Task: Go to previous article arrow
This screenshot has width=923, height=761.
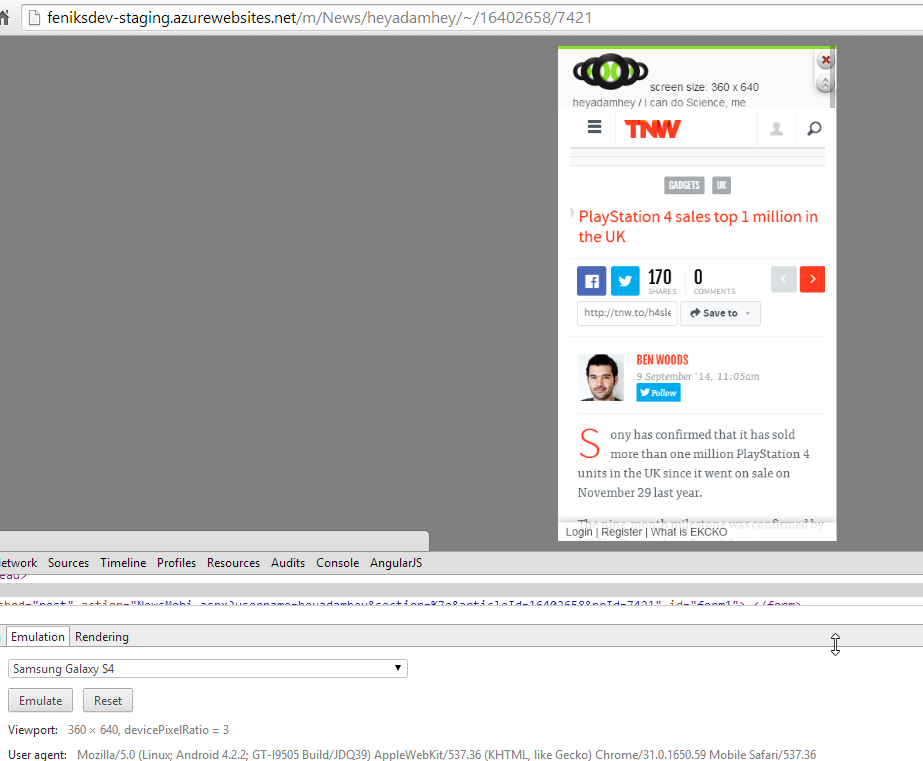Action: click(x=783, y=279)
